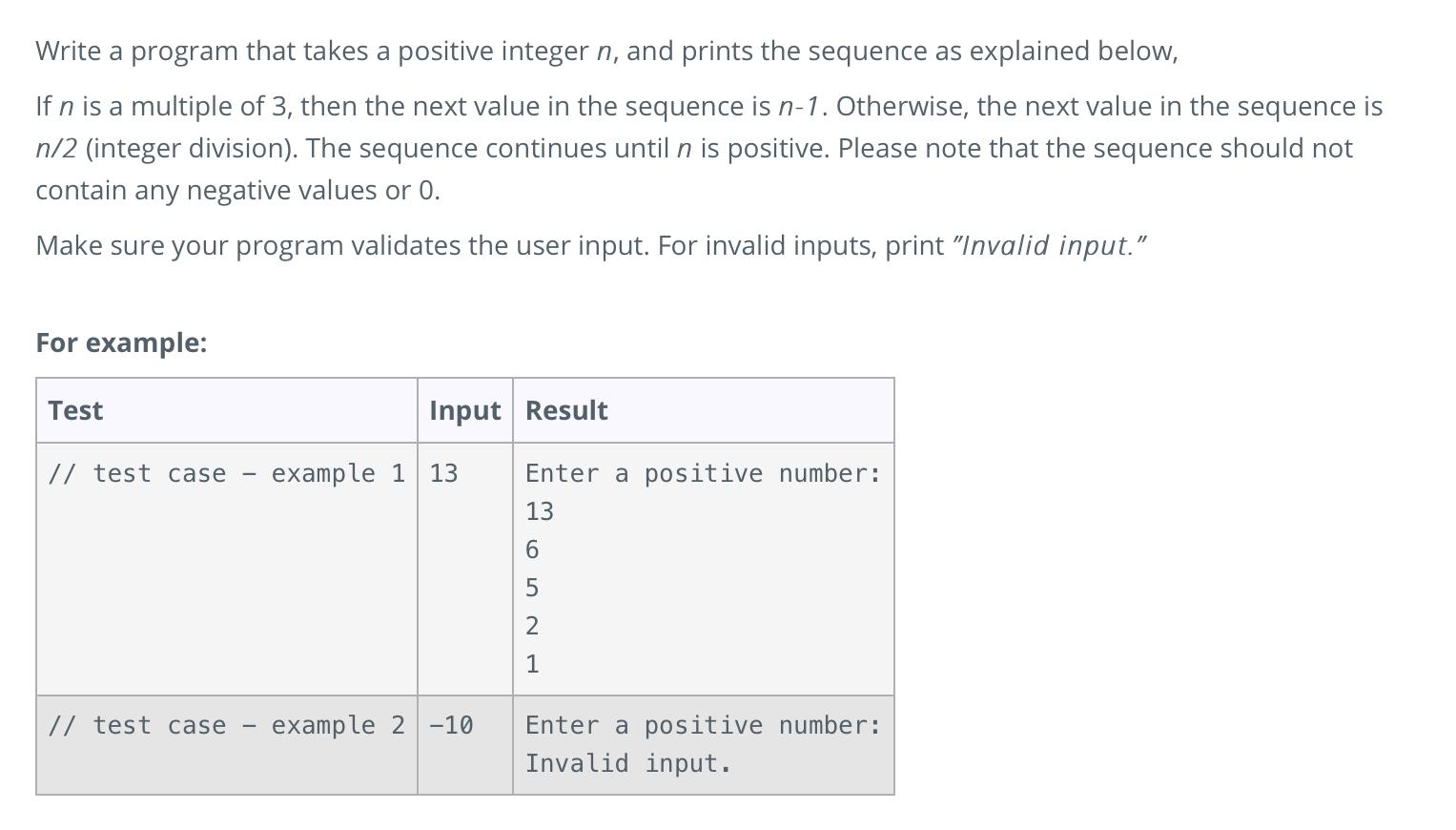Click output value 1 in example 1 result
The image size is (1456, 830).
tap(532, 664)
